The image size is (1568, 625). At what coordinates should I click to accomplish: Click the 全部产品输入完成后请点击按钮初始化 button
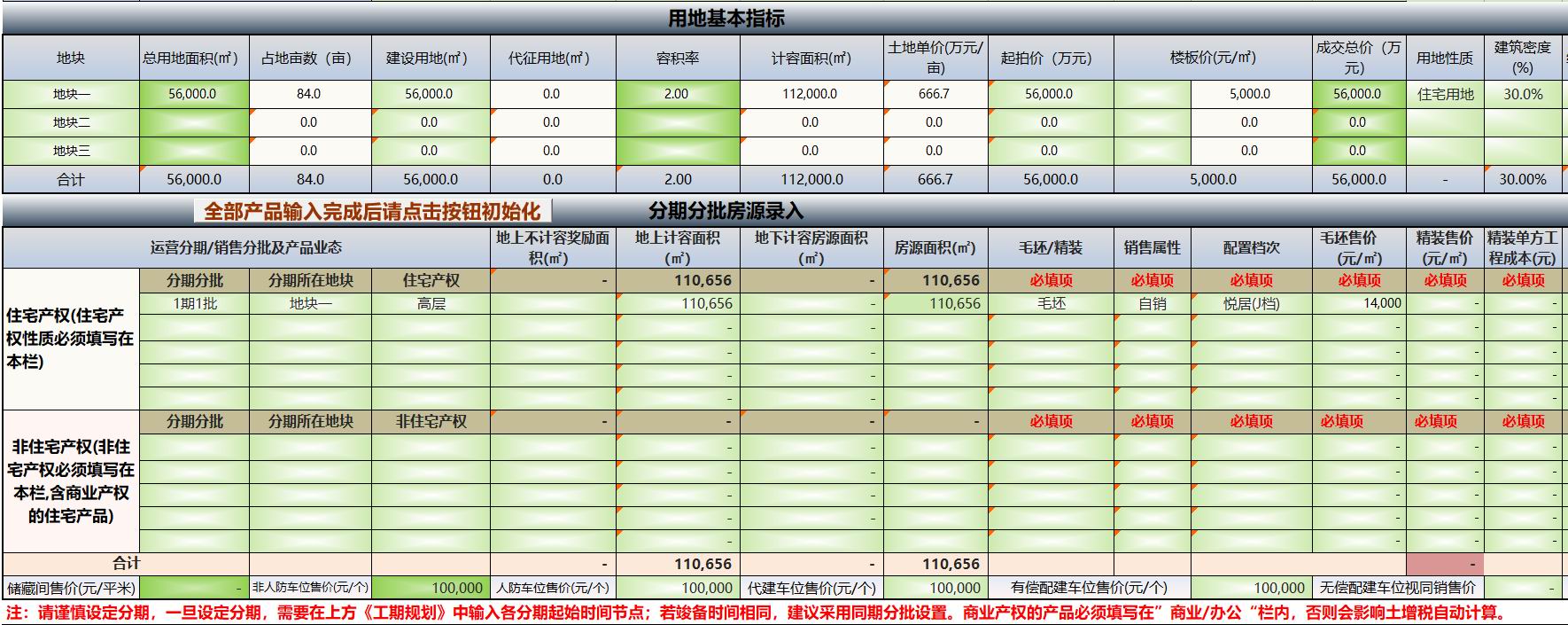click(x=372, y=212)
